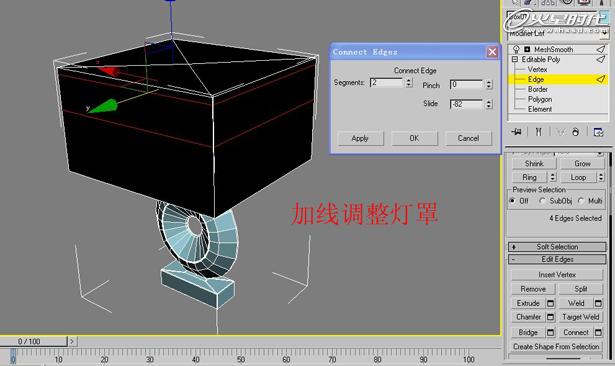Open Connect settings box icon

[598, 333]
